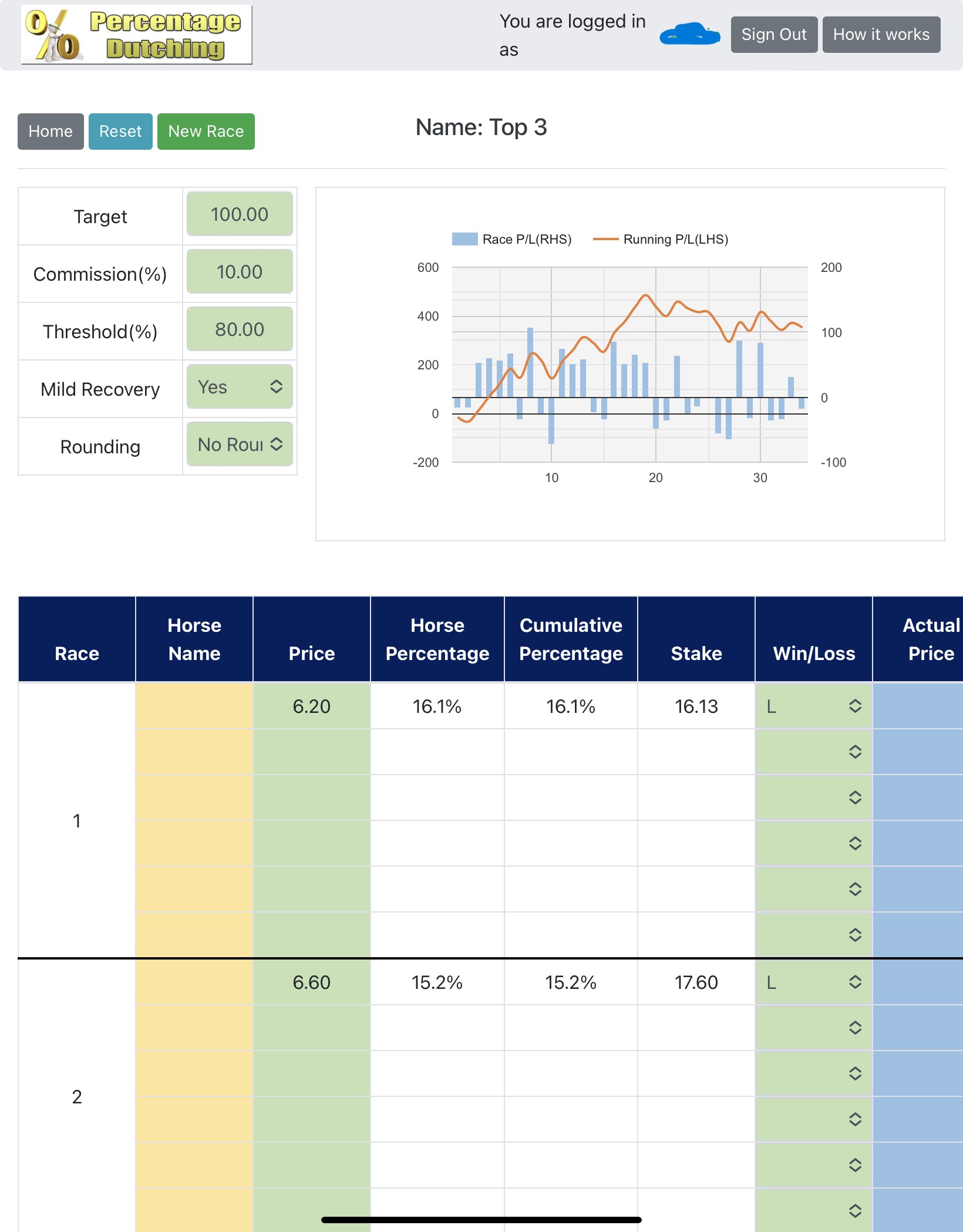Viewport: 963px width, 1232px height.
Task: Open Win/Loss selector for Race 1 first horse
Action: tap(813, 706)
